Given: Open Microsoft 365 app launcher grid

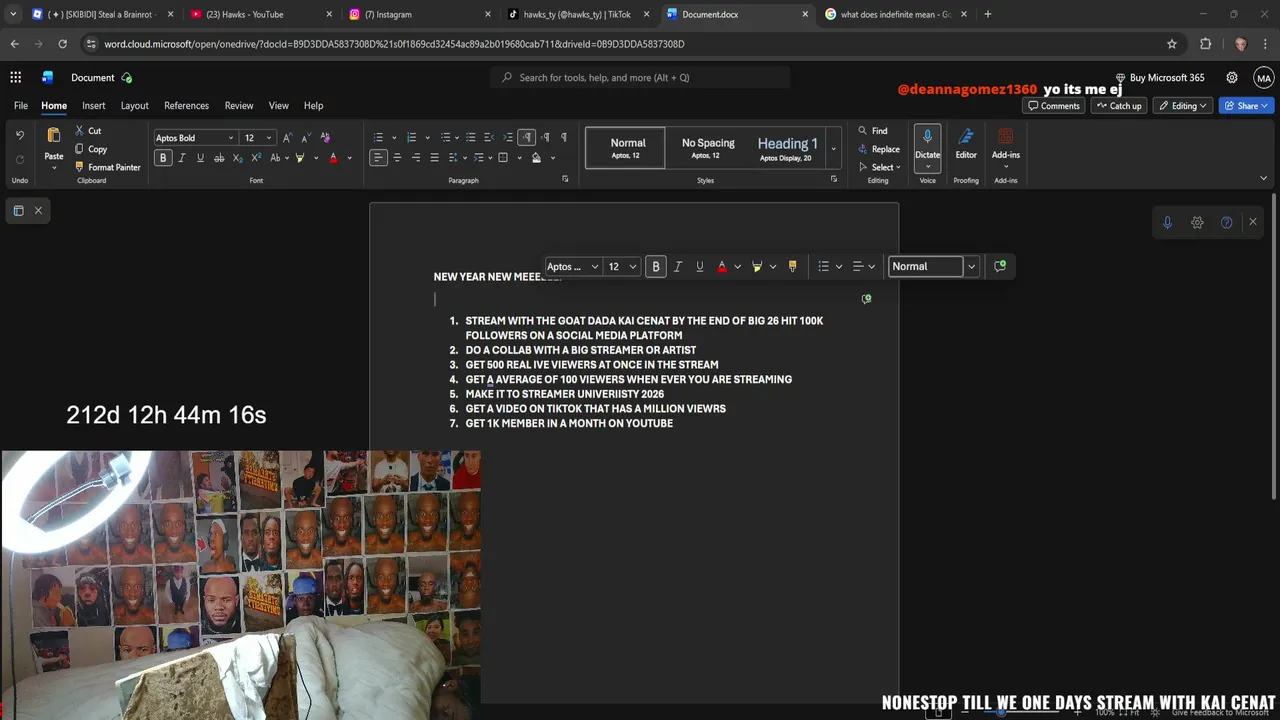Looking at the screenshot, I should pos(16,77).
